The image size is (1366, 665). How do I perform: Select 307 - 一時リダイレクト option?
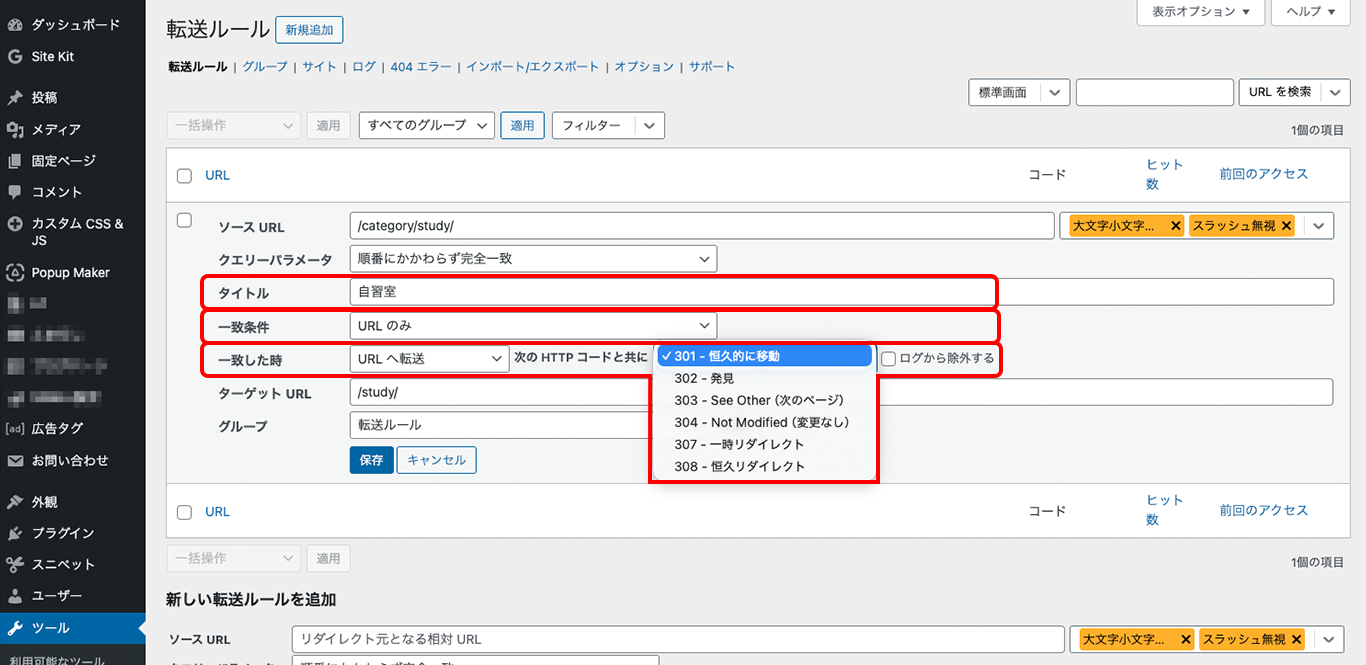pos(739,444)
